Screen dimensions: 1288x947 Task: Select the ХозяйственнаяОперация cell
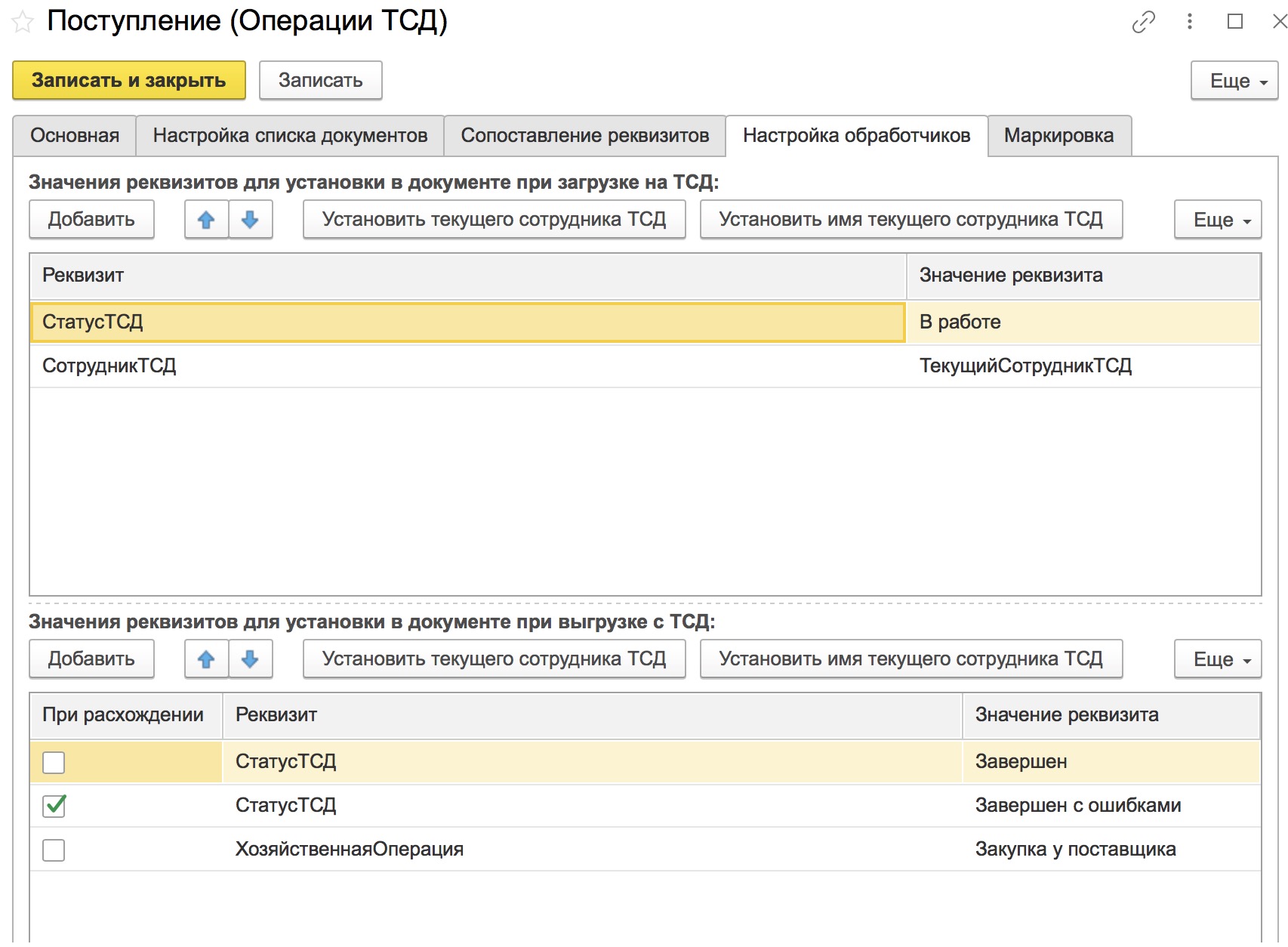click(x=592, y=850)
